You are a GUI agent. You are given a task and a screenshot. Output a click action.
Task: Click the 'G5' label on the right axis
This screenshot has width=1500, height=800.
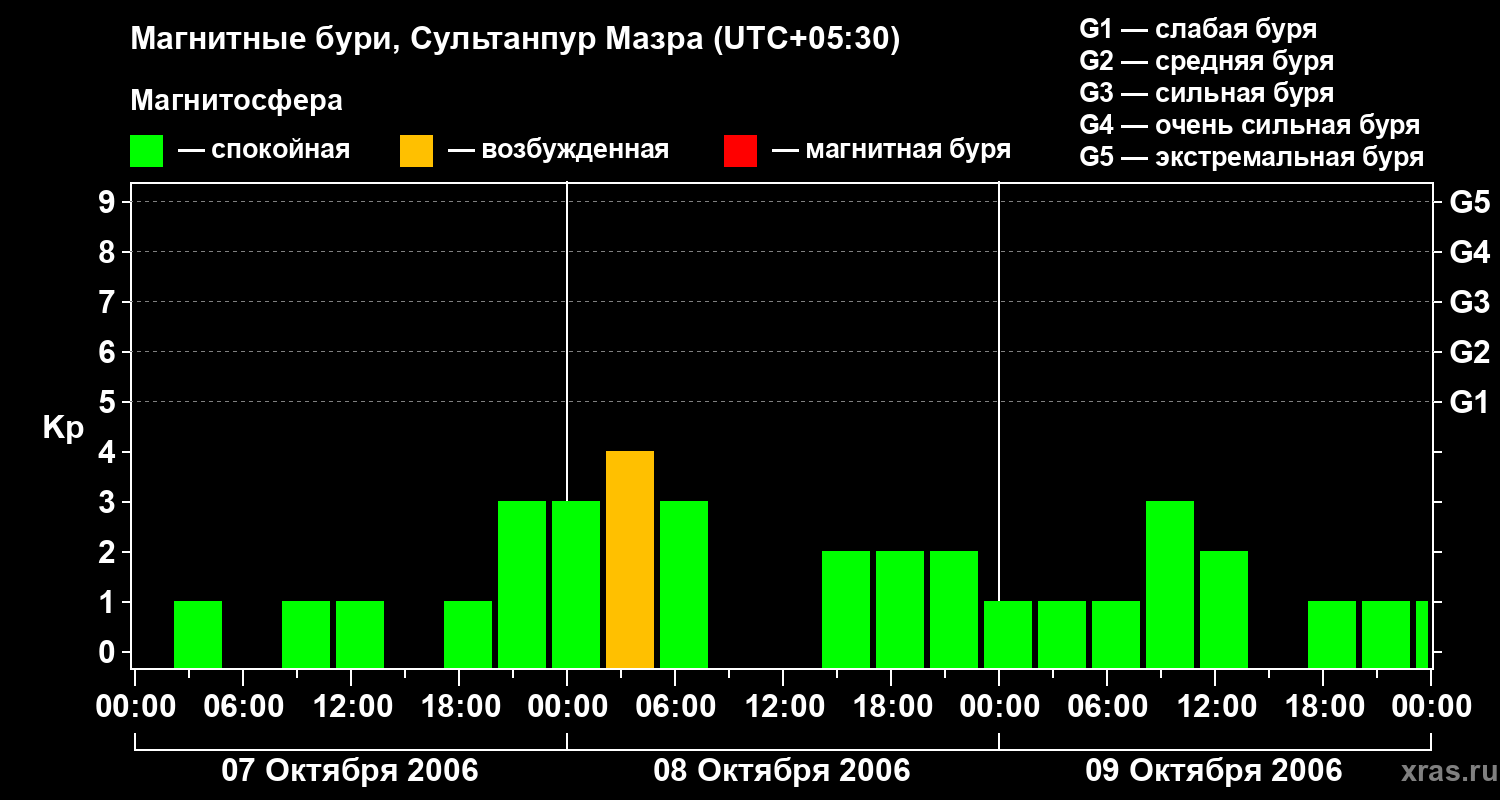[1470, 202]
